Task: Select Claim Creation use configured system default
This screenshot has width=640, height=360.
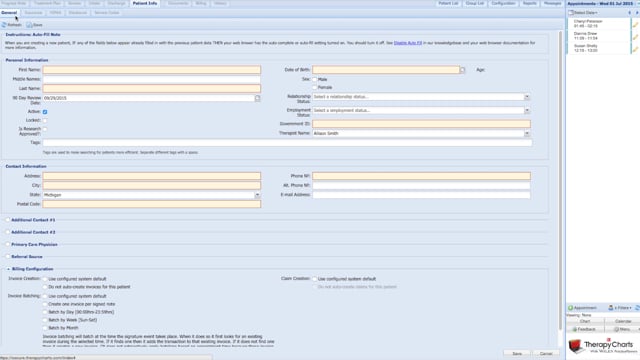Action: tap(315, 279)
